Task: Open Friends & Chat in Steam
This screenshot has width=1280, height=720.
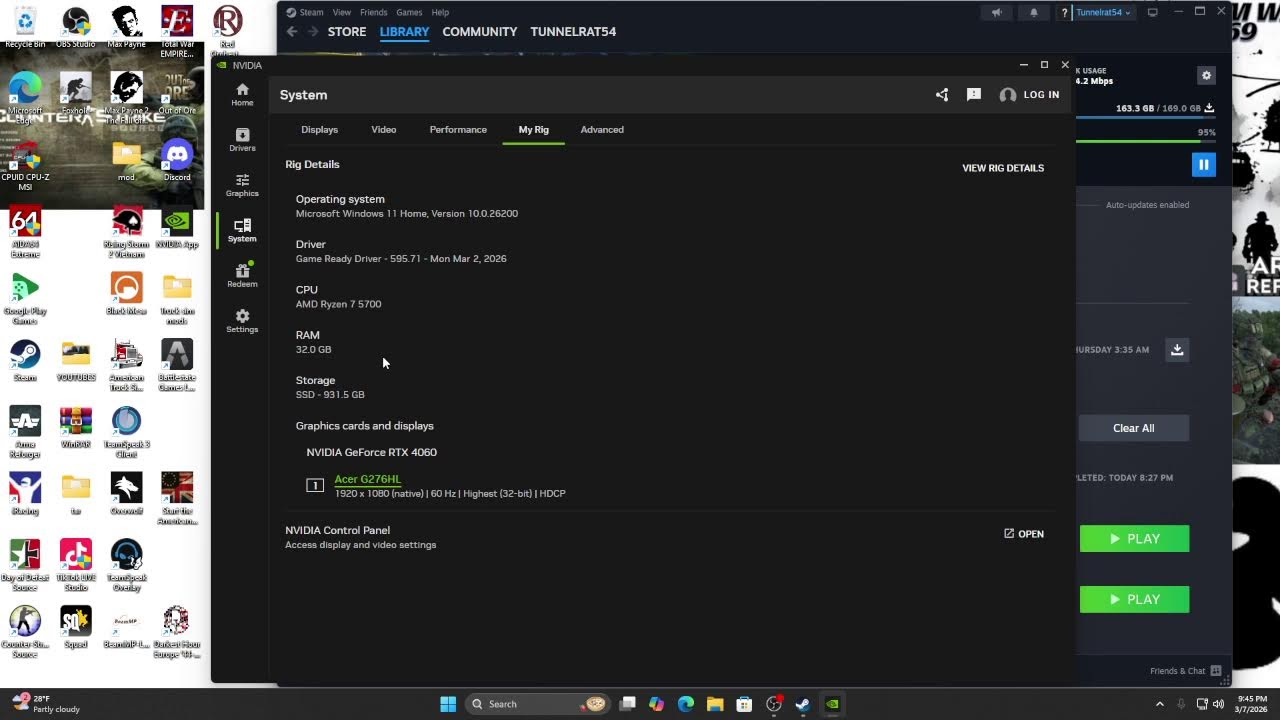Action: coord(1186,671)
